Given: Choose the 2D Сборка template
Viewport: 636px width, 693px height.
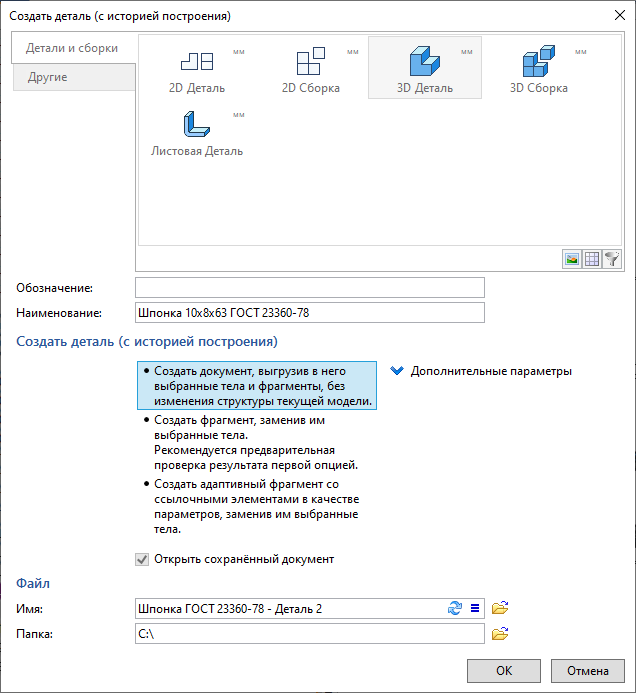Looking at the screenshot, I should click(x=310, y=63).
